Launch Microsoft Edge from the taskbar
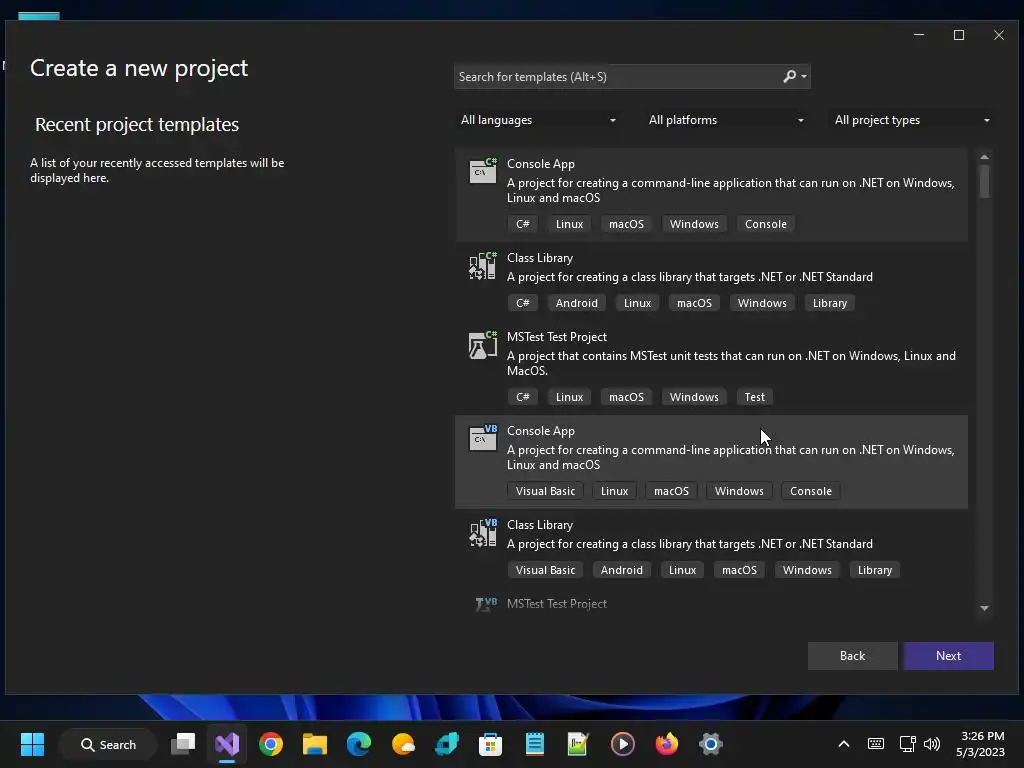This screenshot has width=1024, height=768. (359, 744)
